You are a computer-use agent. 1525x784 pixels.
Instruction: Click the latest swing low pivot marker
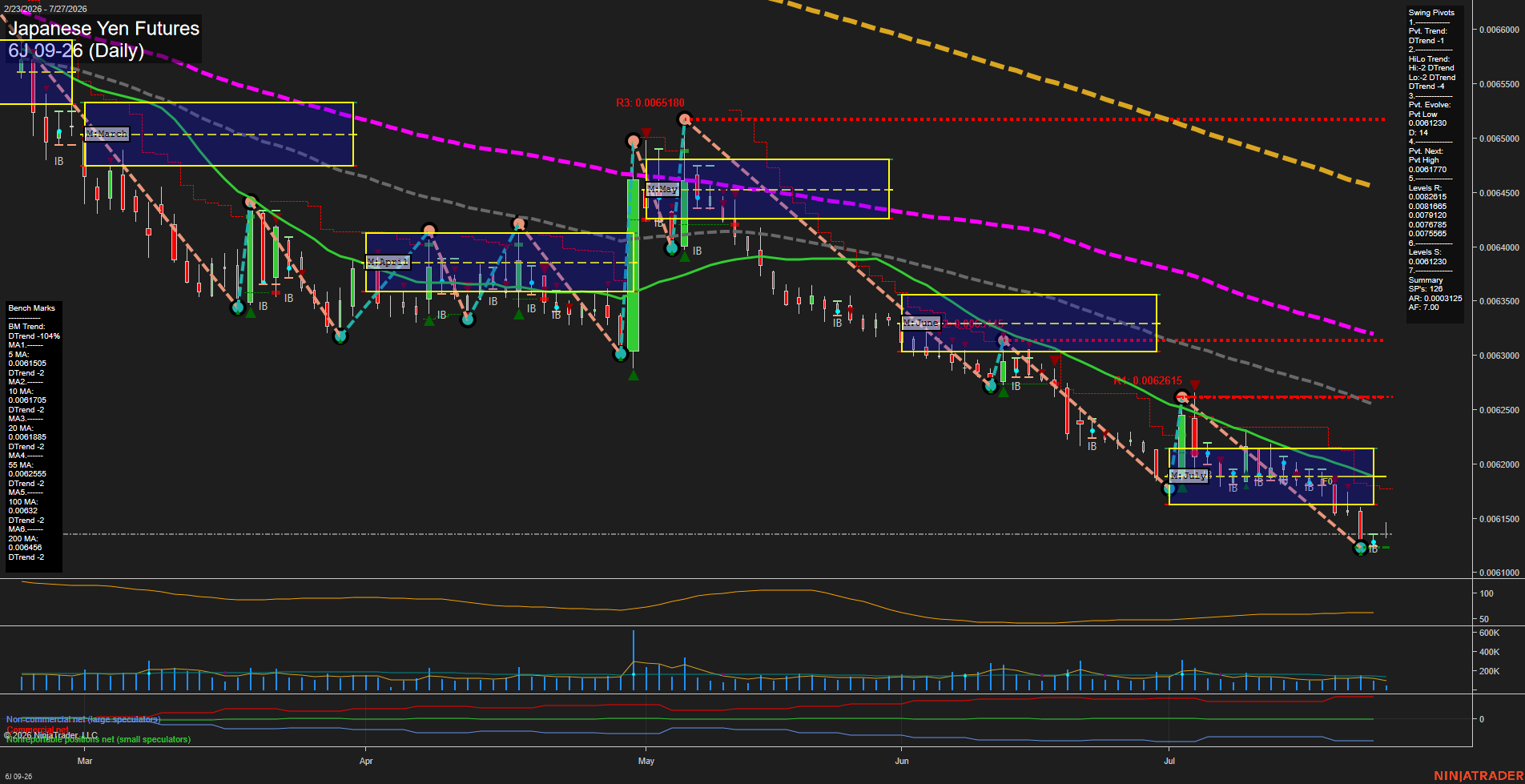point(1360,548)
